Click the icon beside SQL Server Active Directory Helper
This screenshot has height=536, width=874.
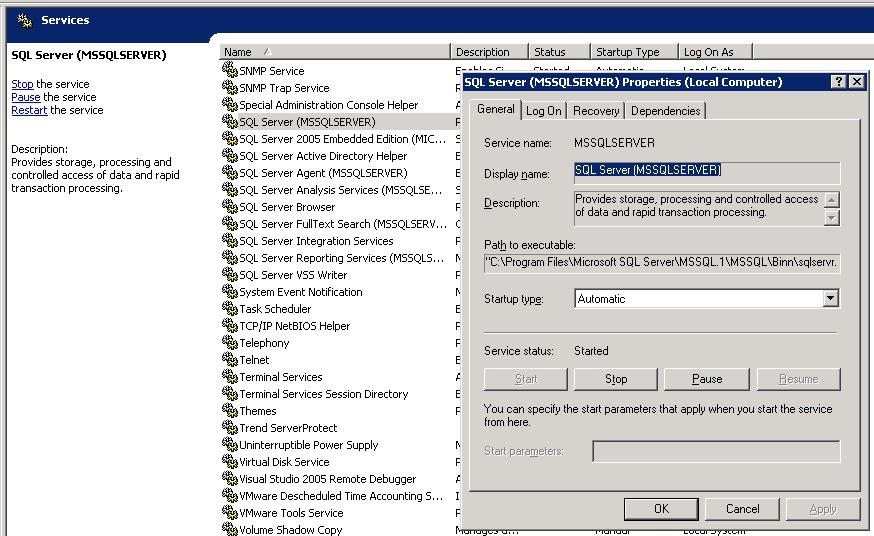click(230, 155)
